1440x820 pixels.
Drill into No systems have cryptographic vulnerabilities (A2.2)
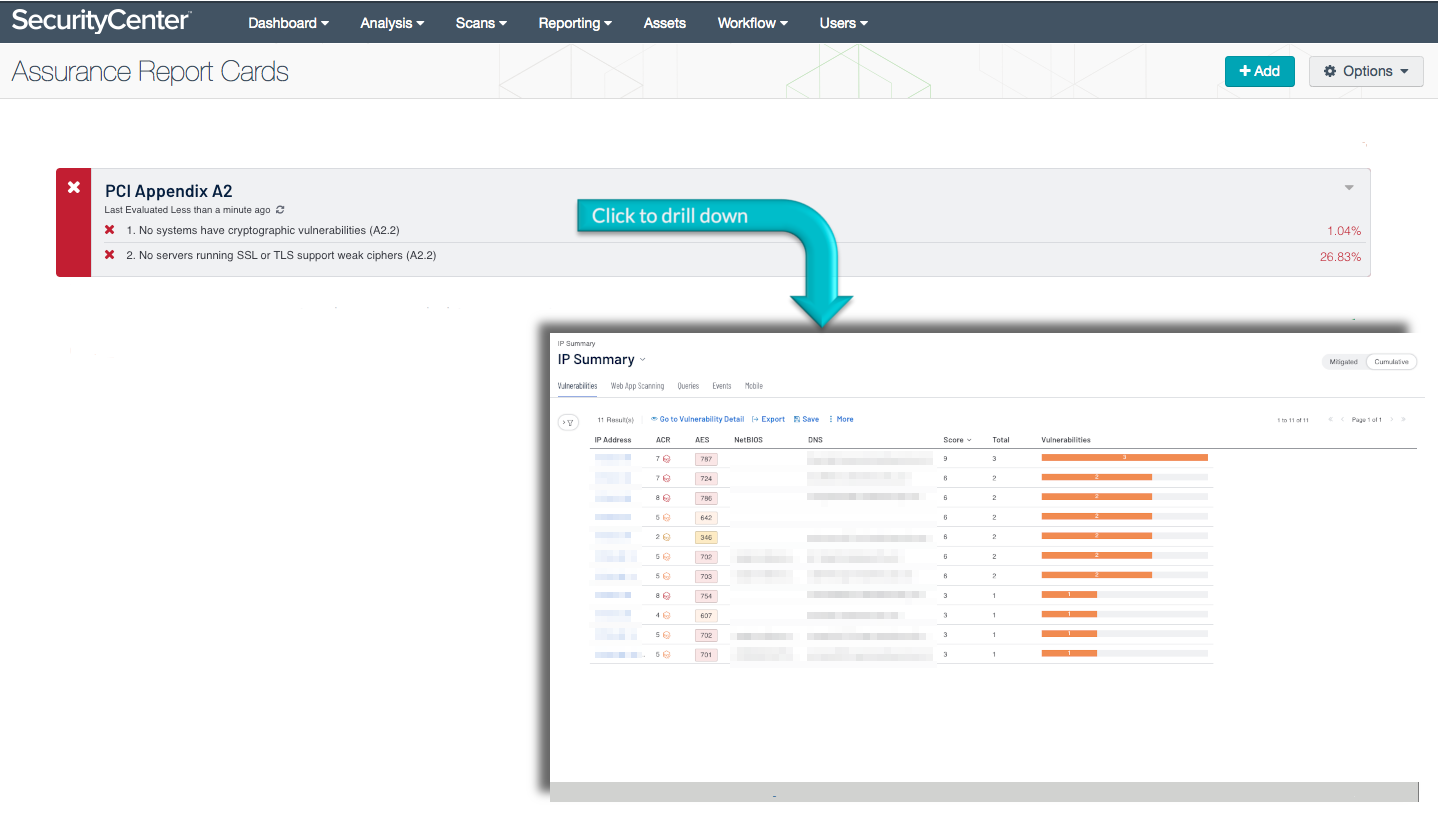263,230
